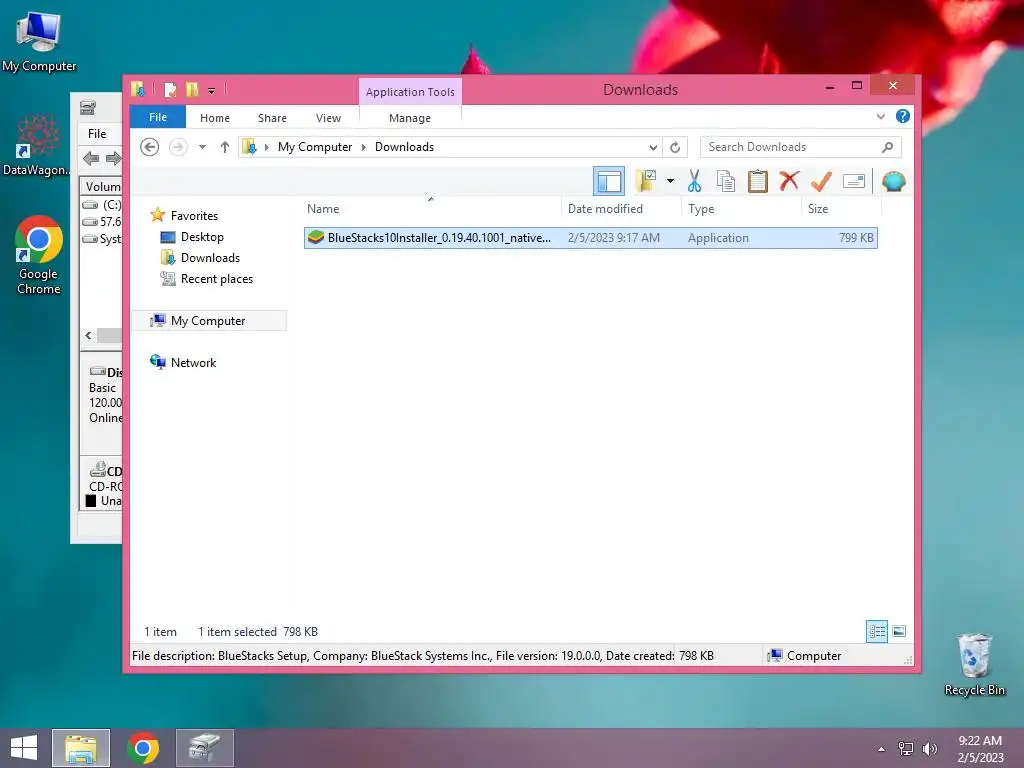Screen dimensions: 1024x768
Task: Click the search magnifier icon
Action: pyautogui.click(x=888, y=147)
